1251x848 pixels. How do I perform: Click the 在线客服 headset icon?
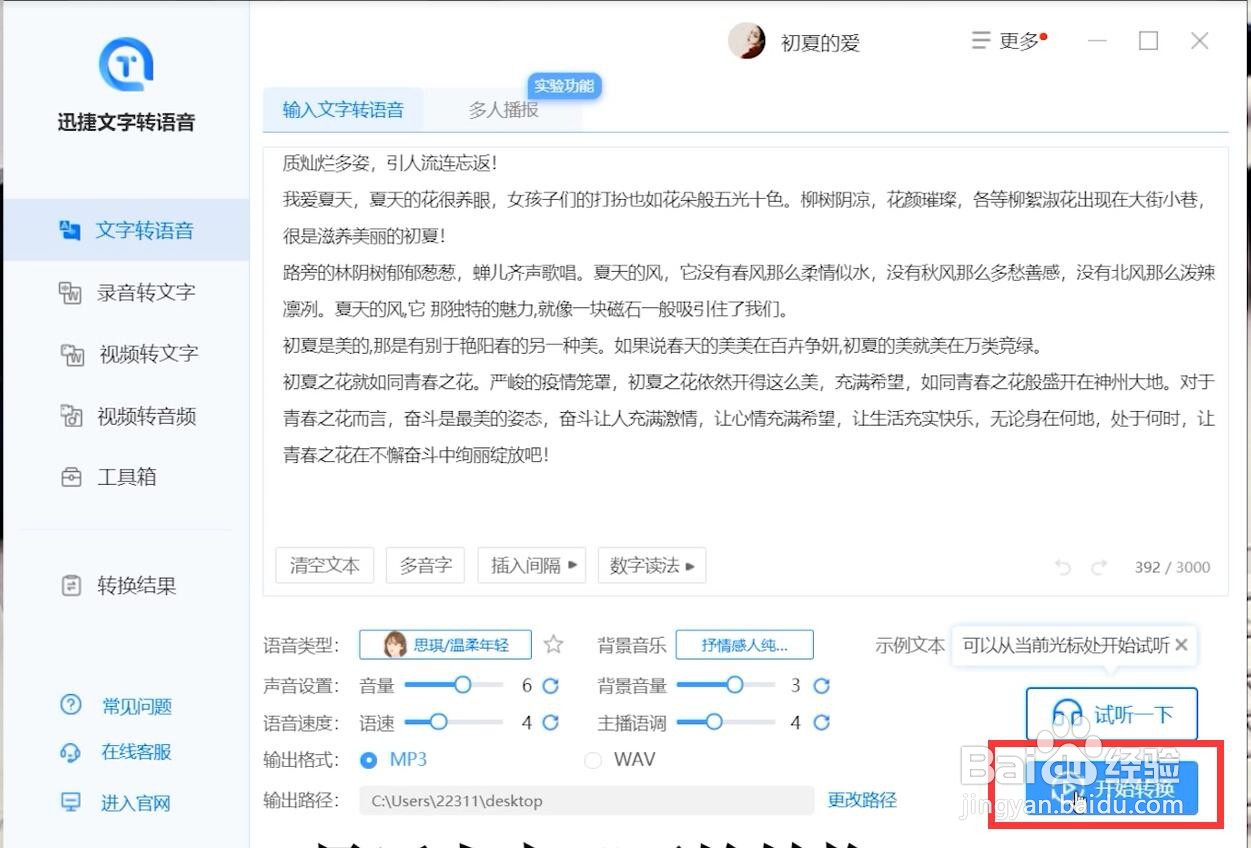(x=71, y=752)
